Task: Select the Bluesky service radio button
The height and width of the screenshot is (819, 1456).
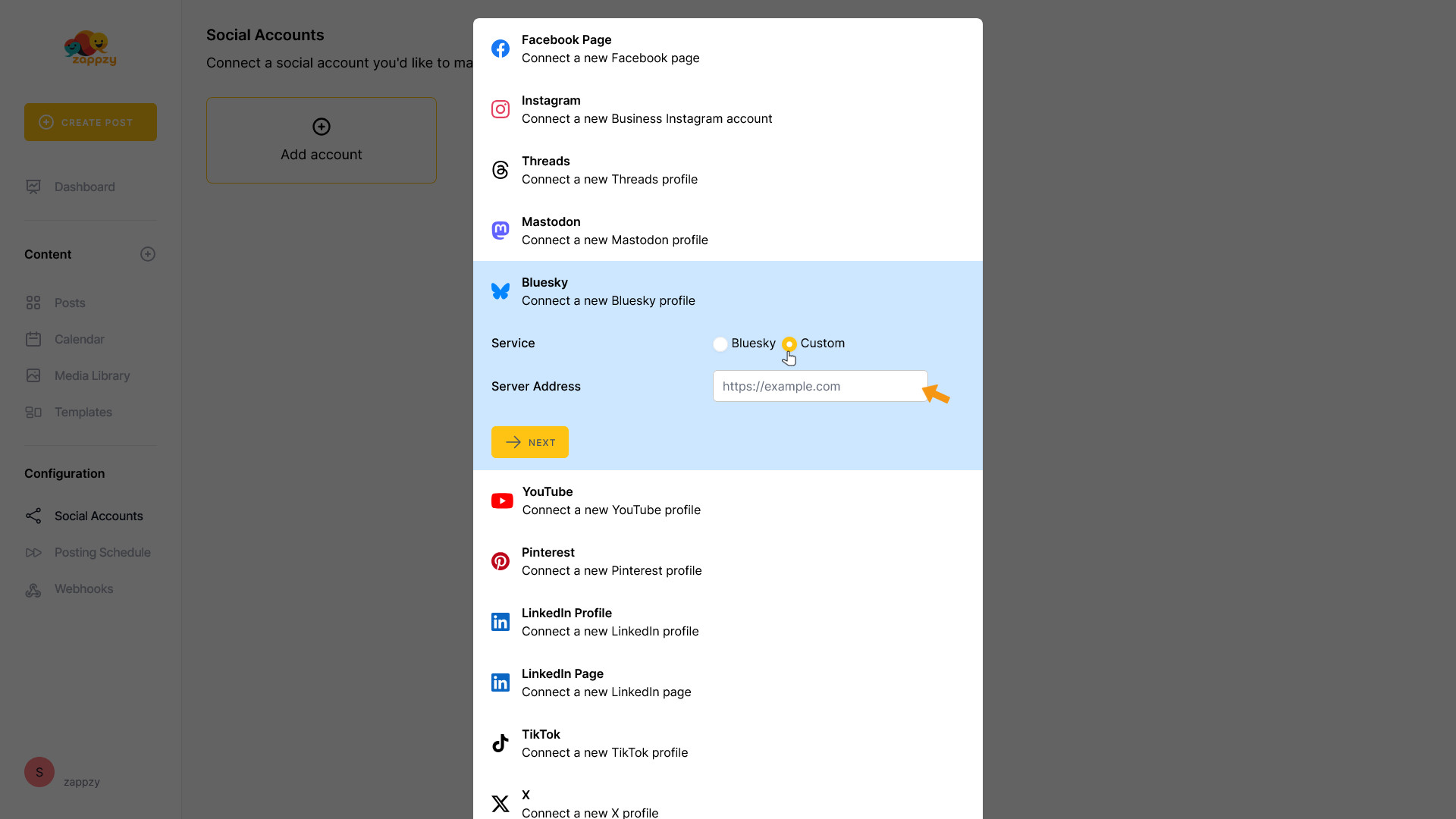Action: point(720,344)
